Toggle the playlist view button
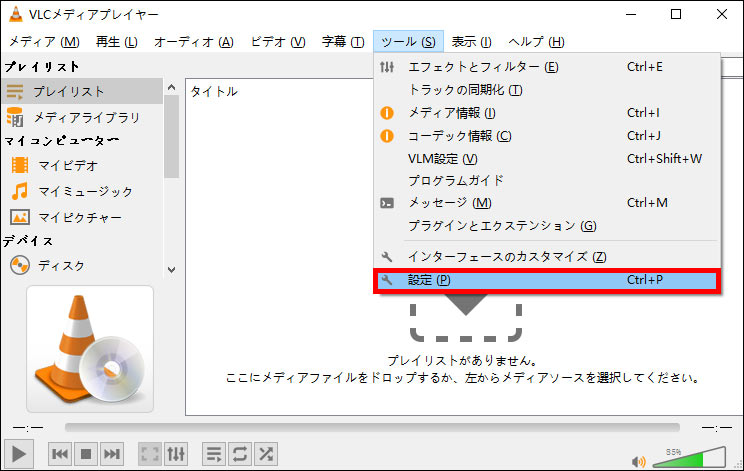The image size is (744, 471). pos(214,454)
